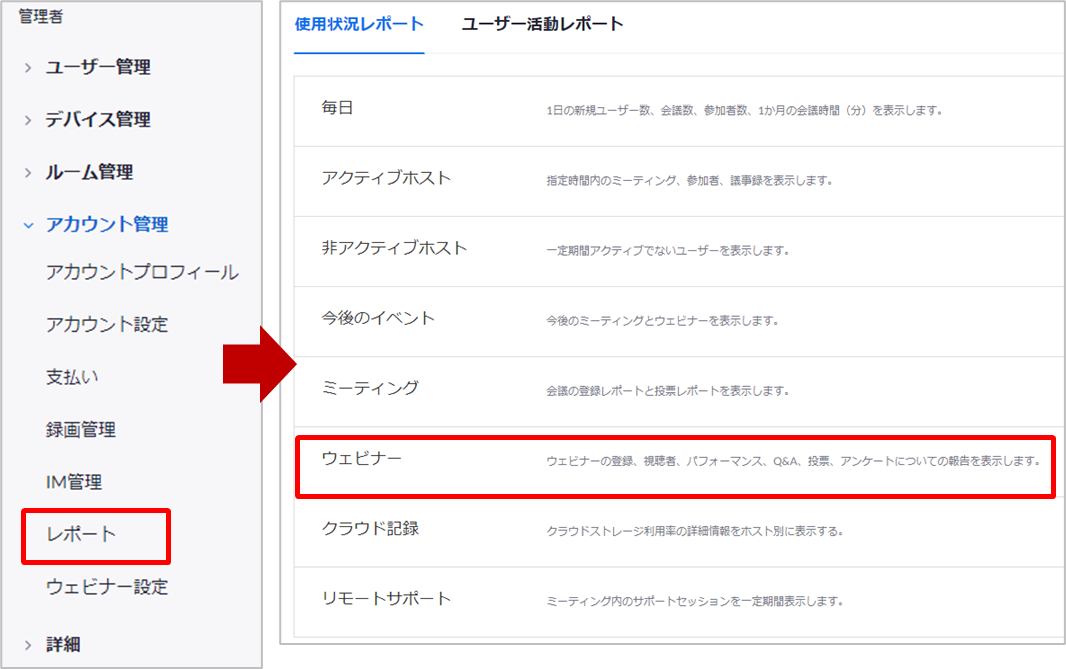
Task: Open the 支払い page
Action: (x=72, y=377)
